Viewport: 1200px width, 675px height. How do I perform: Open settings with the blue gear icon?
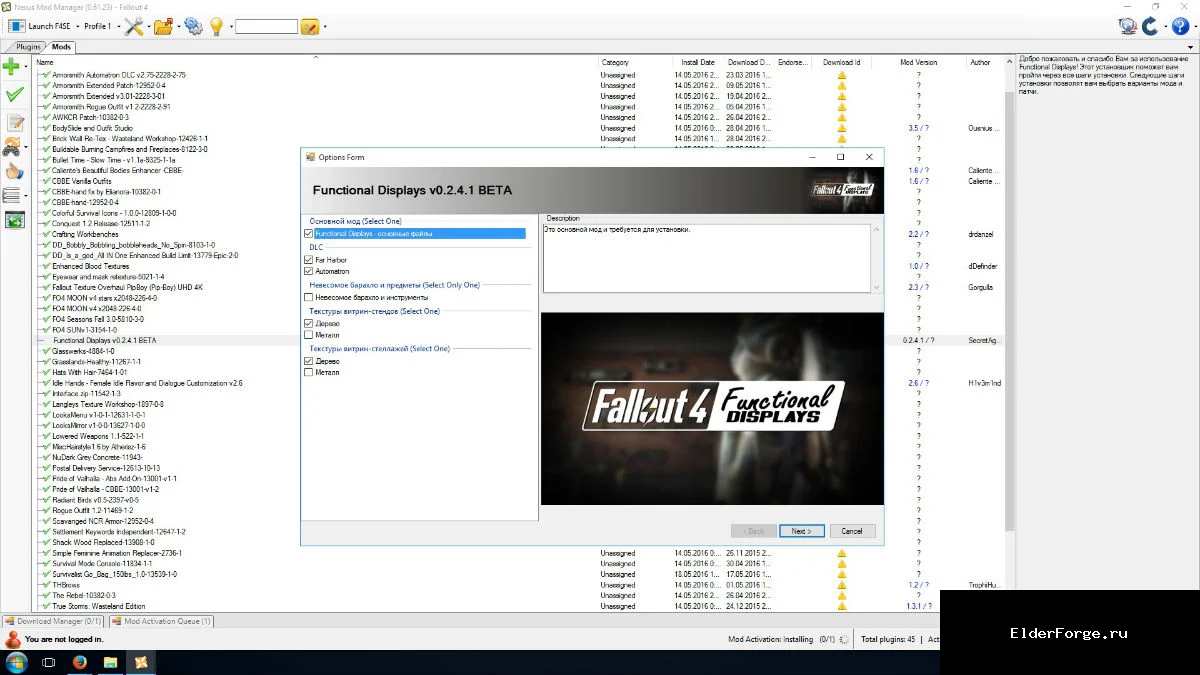(193, 26)
